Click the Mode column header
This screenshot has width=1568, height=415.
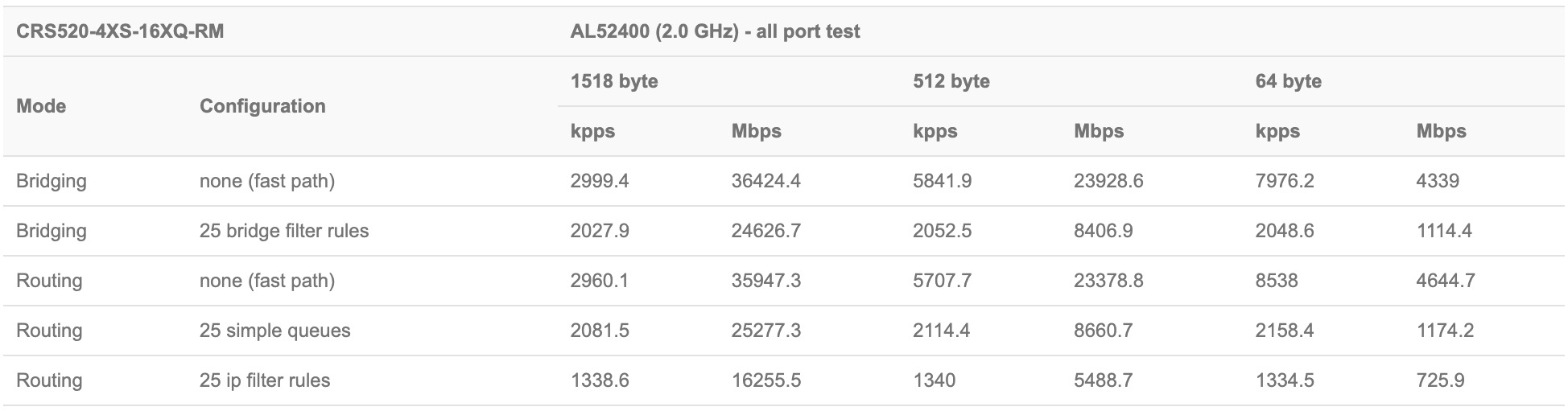coord(41,106)
